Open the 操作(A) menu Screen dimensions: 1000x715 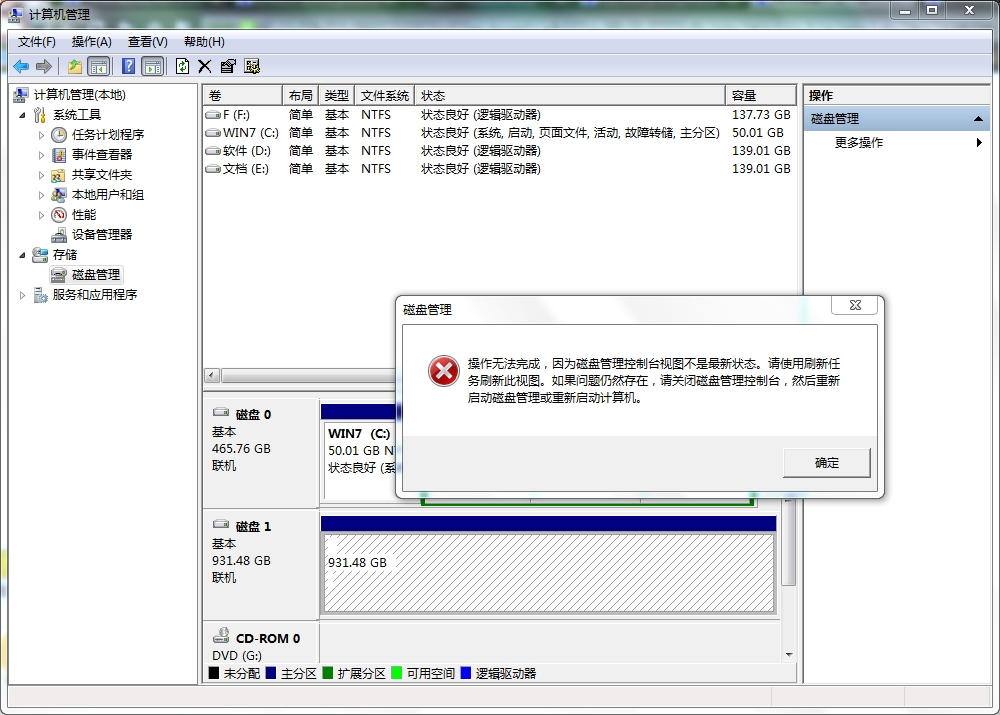92,42
